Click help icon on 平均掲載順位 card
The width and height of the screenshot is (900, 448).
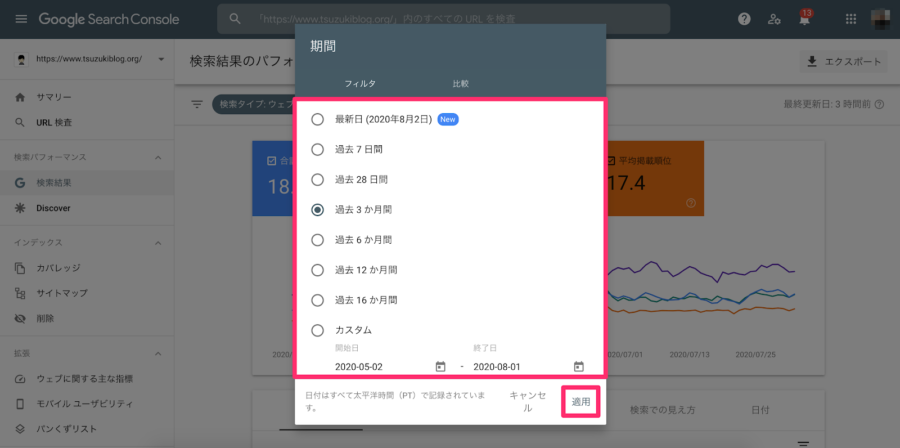click(x=690, y=203)
